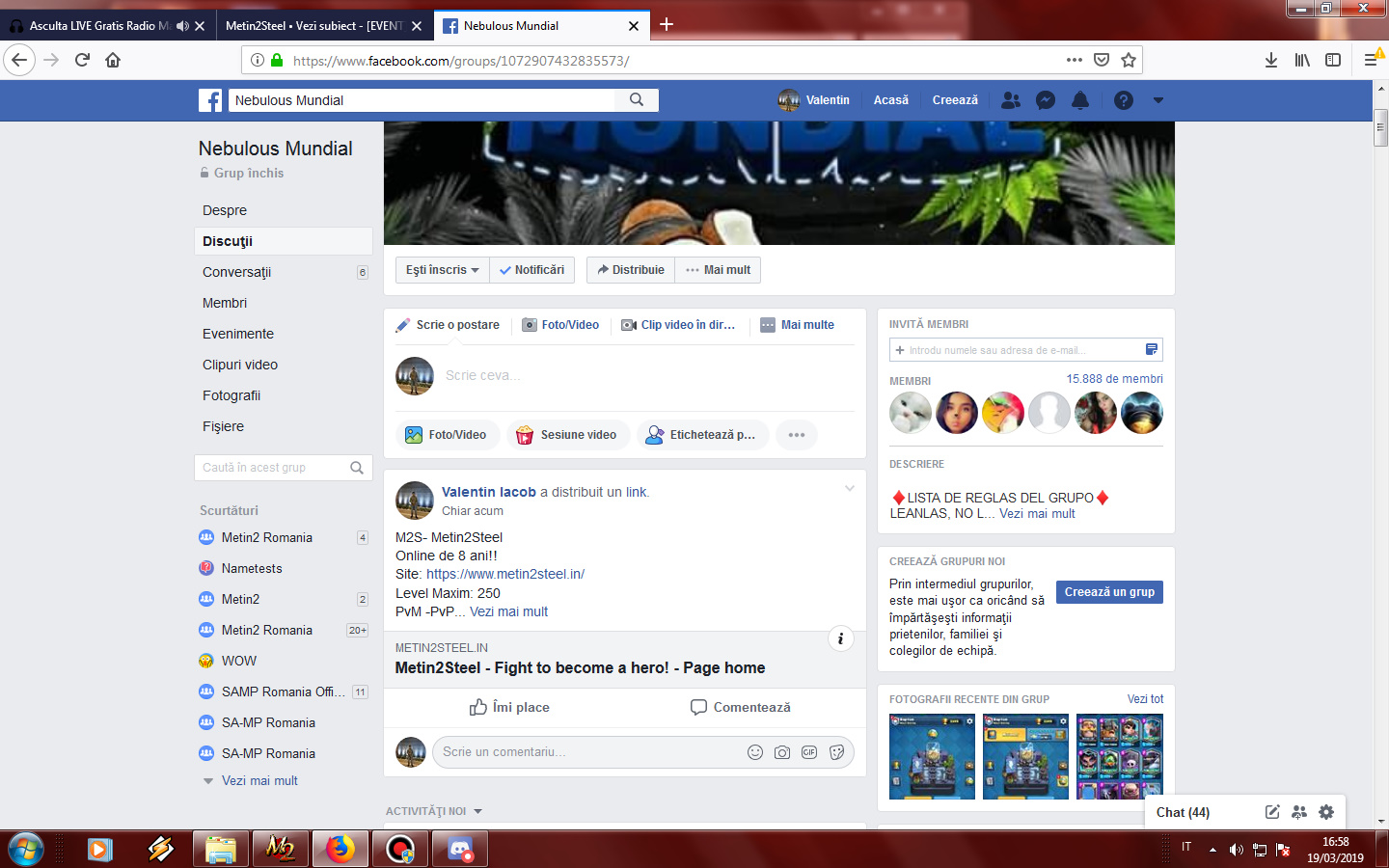This screenshot has width=1389, height=868.
Task: Expand the Ești înscris dropdown
Action: 442,270
